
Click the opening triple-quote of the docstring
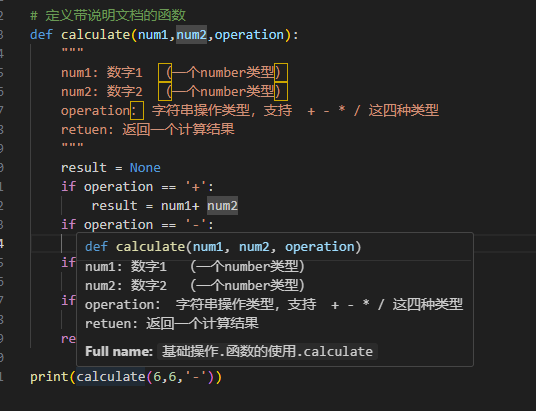[72, 51]
